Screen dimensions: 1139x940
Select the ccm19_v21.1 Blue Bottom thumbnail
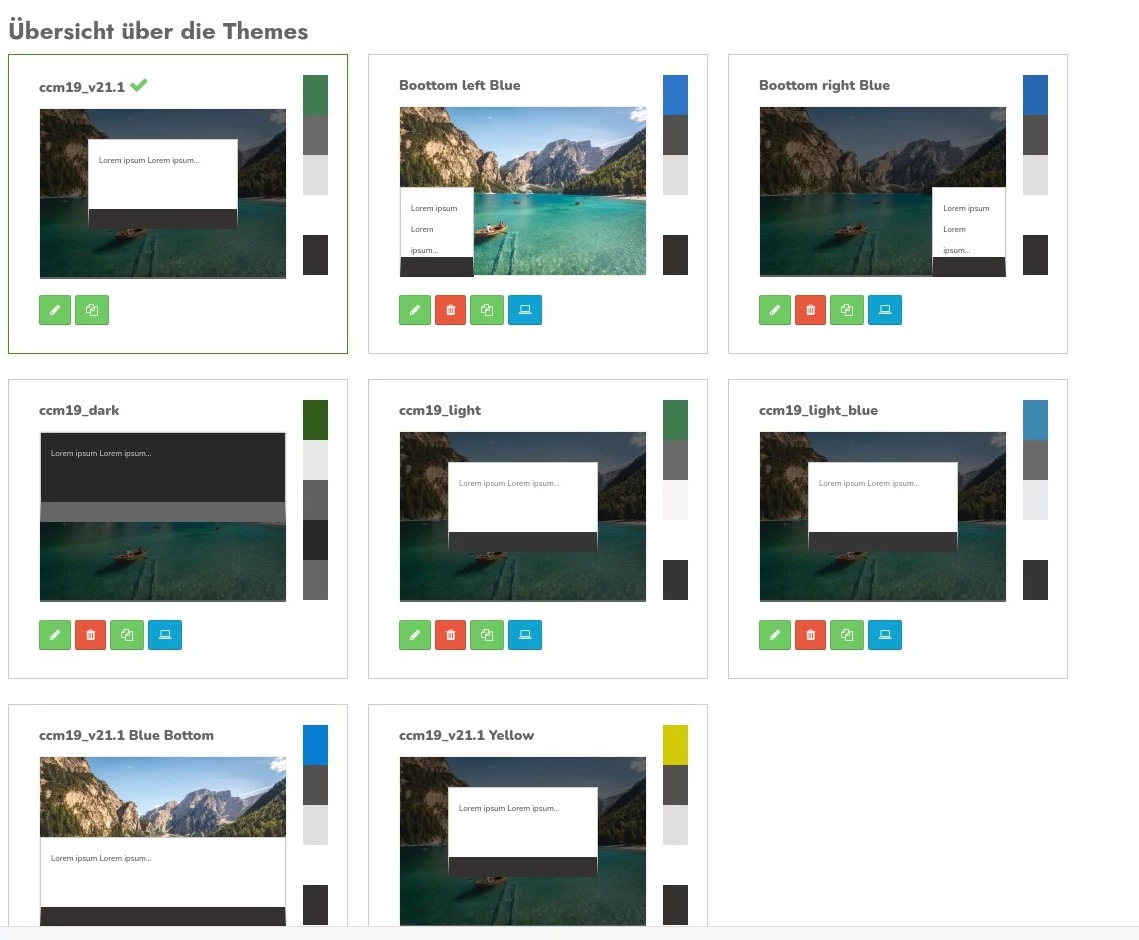coord(163,840)
